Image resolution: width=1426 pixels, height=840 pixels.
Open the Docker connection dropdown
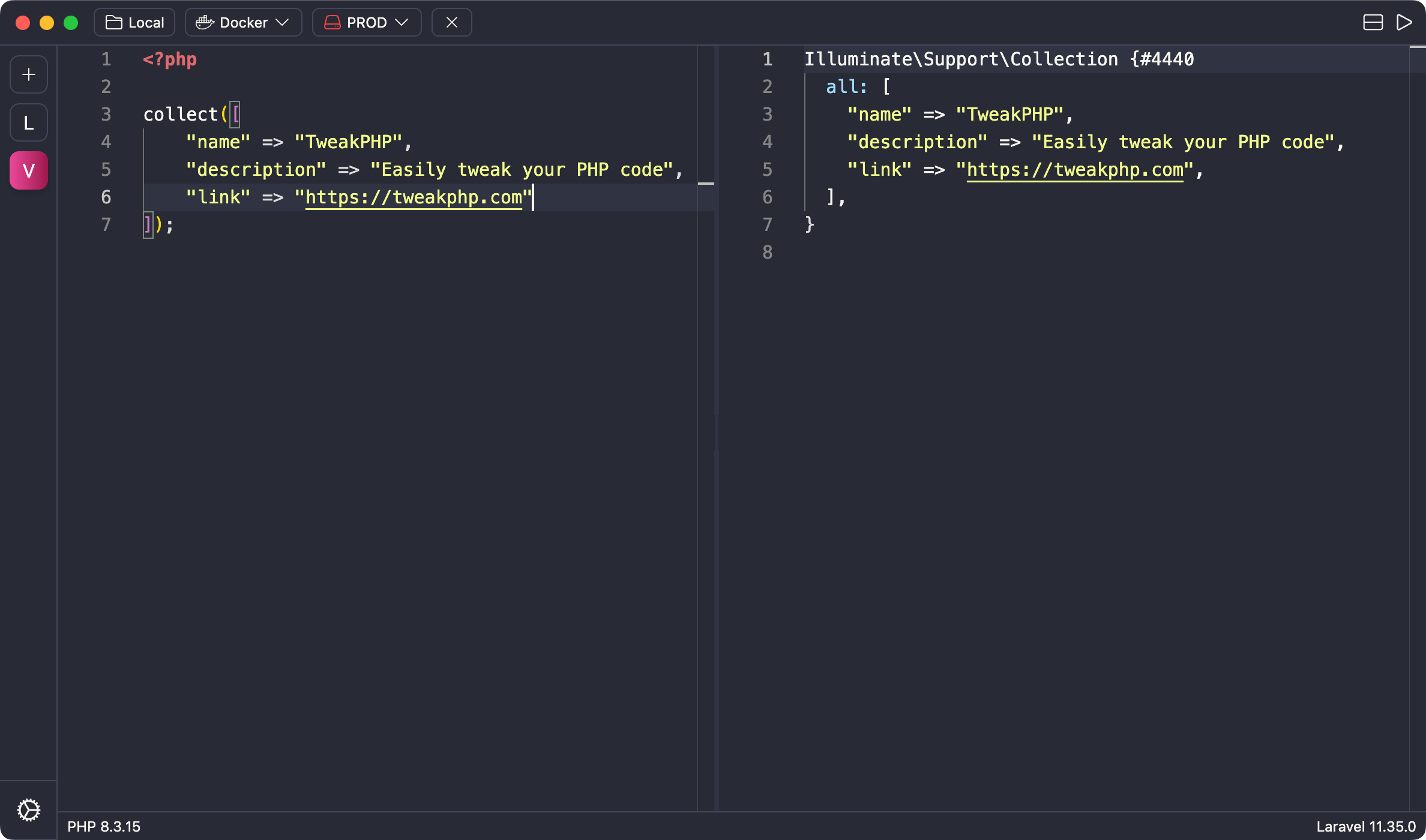243,22
